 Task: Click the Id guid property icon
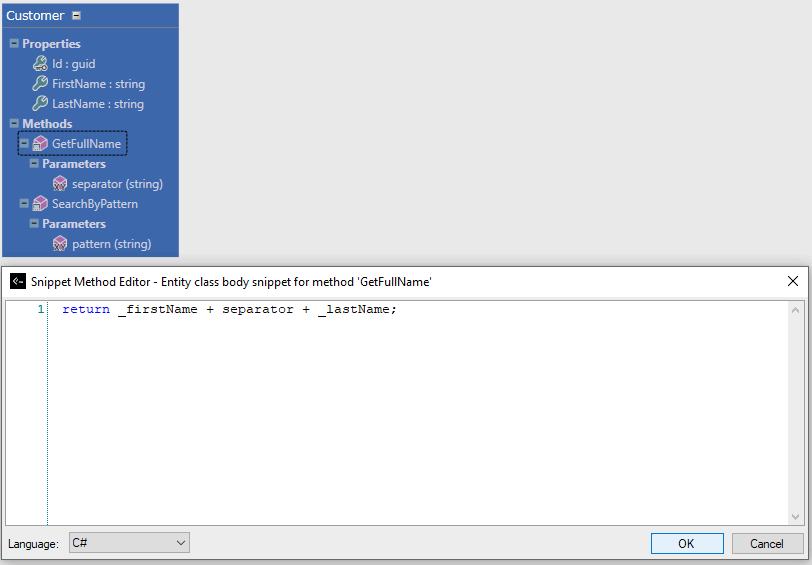click(x=40, y=64)
